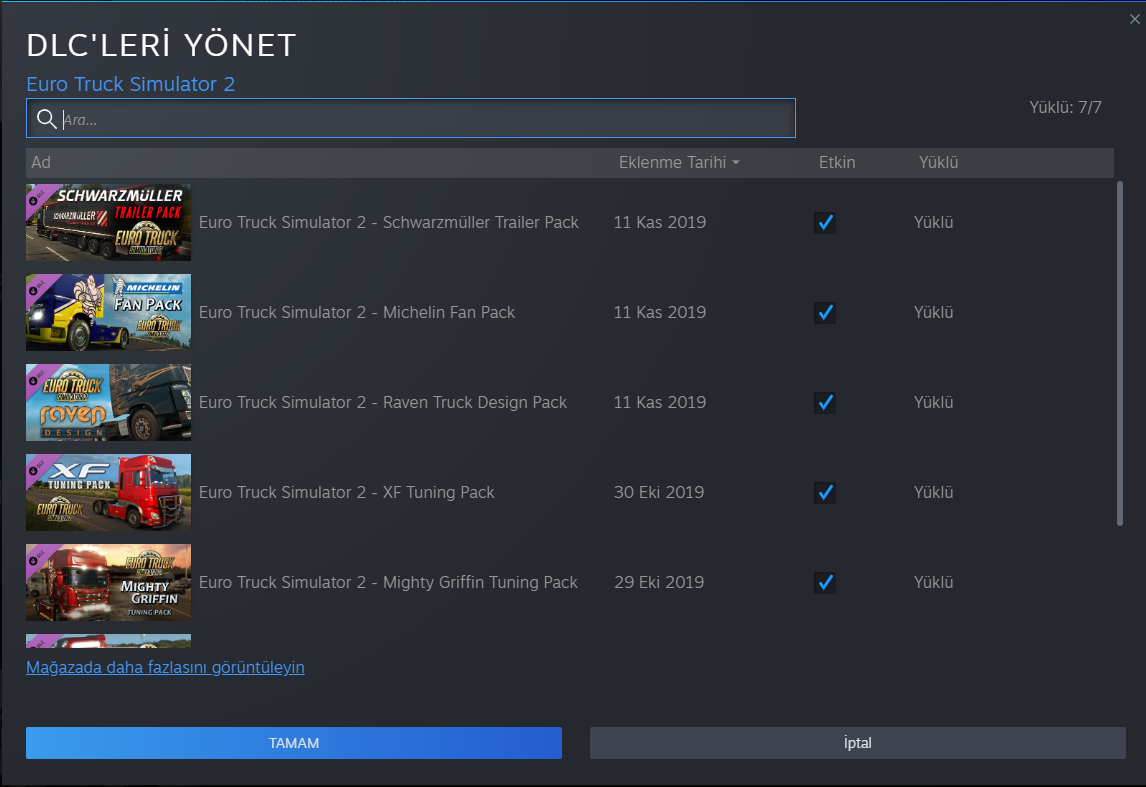Open the Raven Truck Design Pack thumbnail
1146x787 pixels.
108,402
